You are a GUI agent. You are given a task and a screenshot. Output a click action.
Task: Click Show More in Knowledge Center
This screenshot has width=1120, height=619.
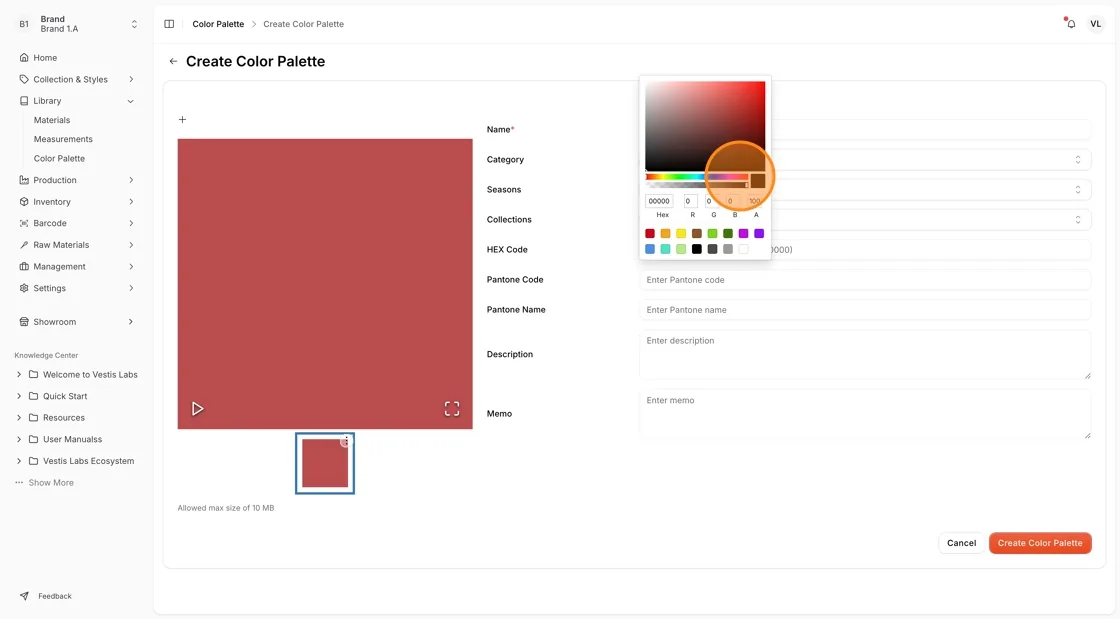51,482
